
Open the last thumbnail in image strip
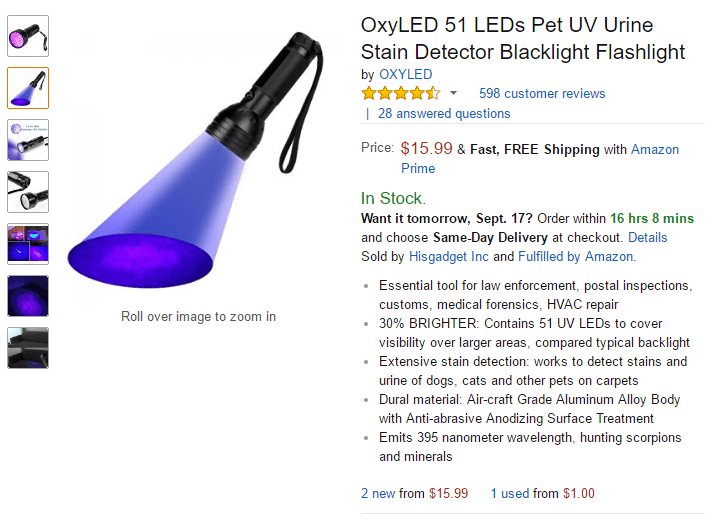[28, 348]
